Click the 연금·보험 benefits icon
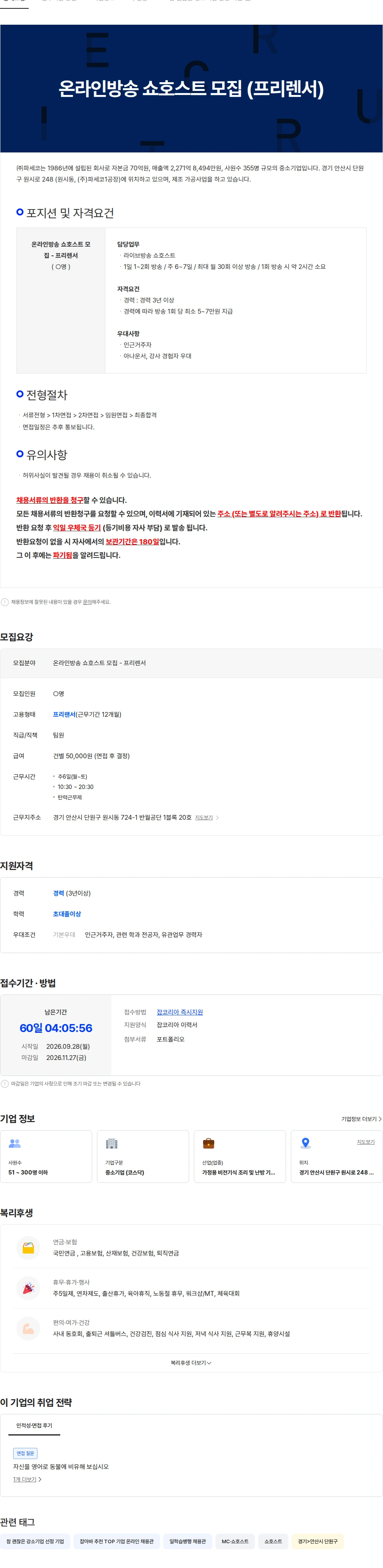This screenshot has width=383, height=1568. click(28, 1247)
